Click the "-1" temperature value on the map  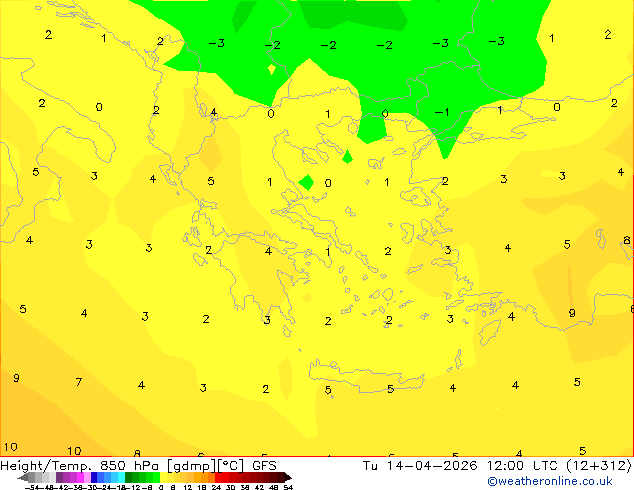tap(442, 112)
